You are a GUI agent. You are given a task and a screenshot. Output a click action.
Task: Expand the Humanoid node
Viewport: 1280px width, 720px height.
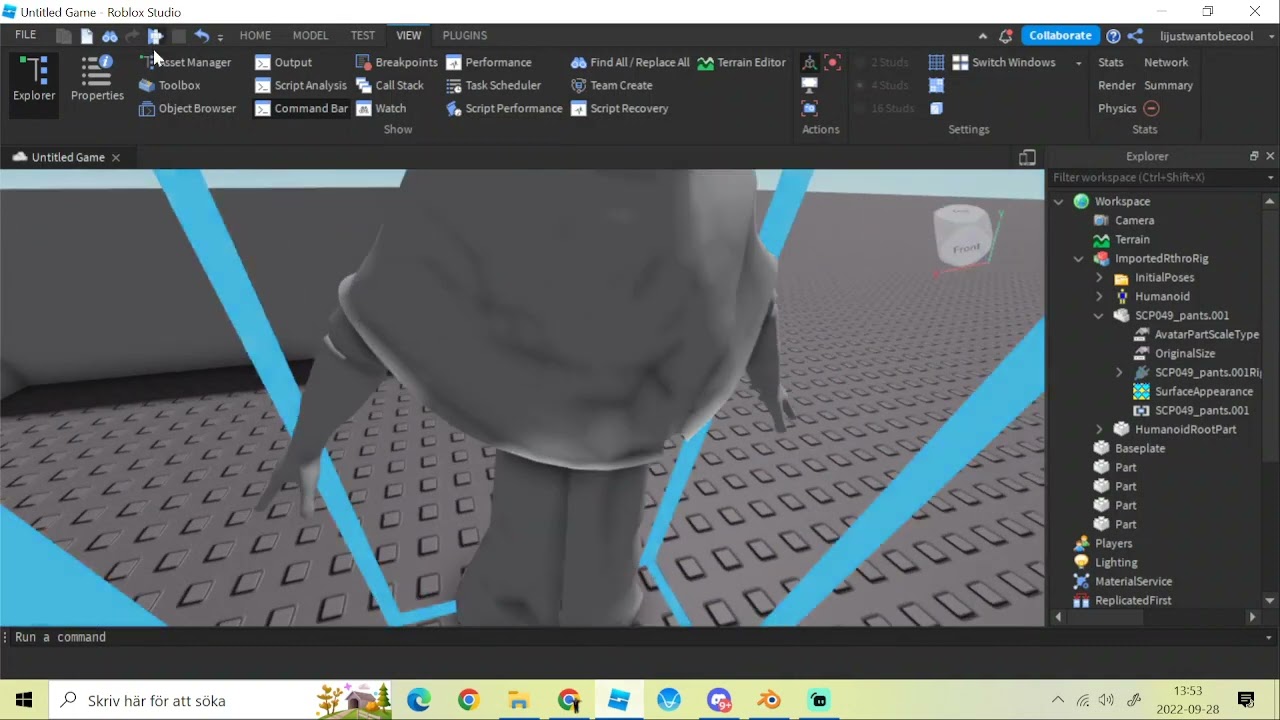[x=1099, y=297]
